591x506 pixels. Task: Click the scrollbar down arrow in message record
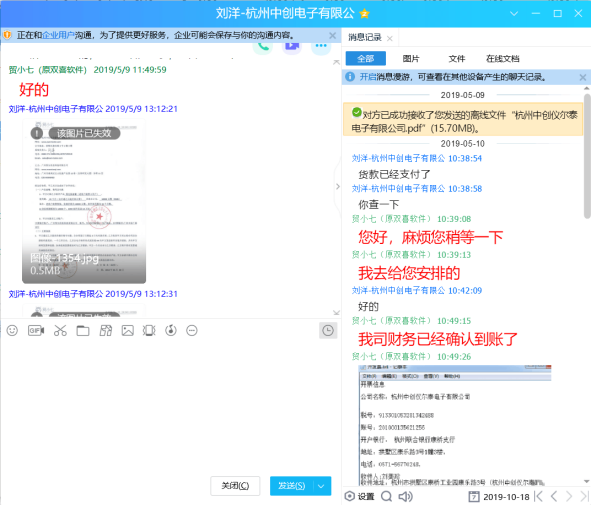point(586,481)
